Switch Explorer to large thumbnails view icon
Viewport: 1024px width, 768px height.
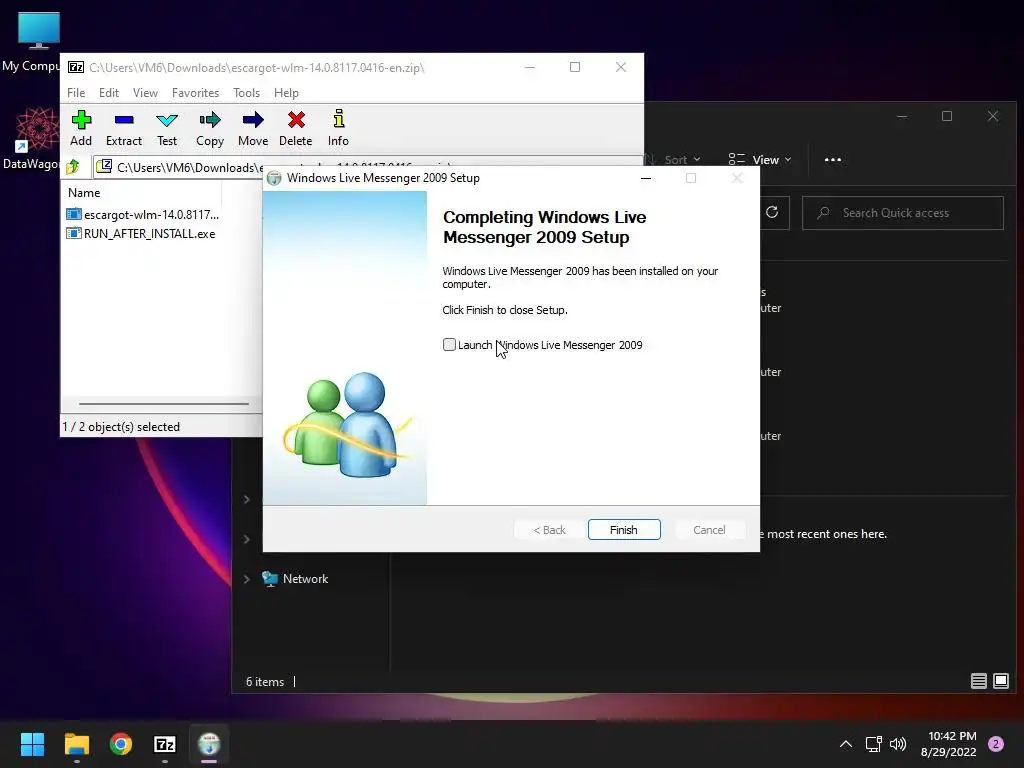[x=1000, y=681]
